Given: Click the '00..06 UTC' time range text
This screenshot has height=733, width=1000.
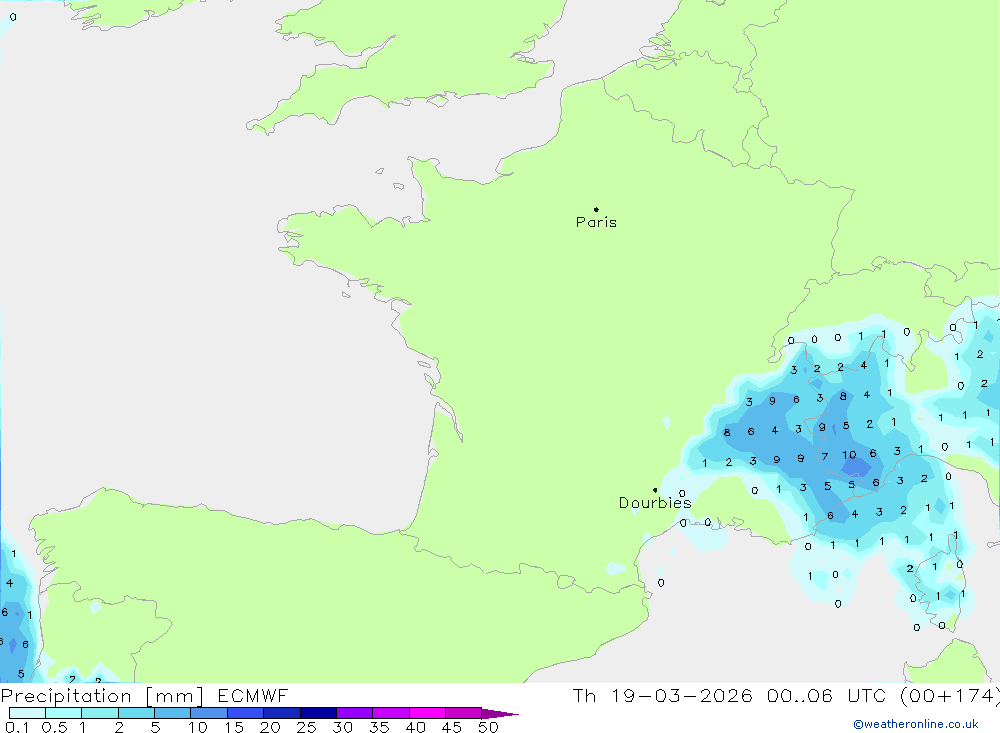Looking at the screenshot, I should pyautogui.click(x=827, y=696).
